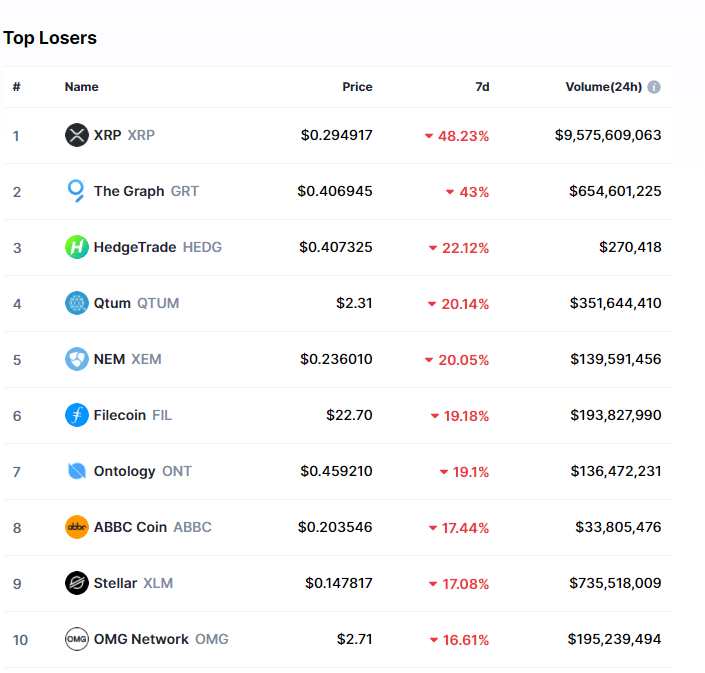Click the Ontology logo icon
705x673 pixels.
77,471
